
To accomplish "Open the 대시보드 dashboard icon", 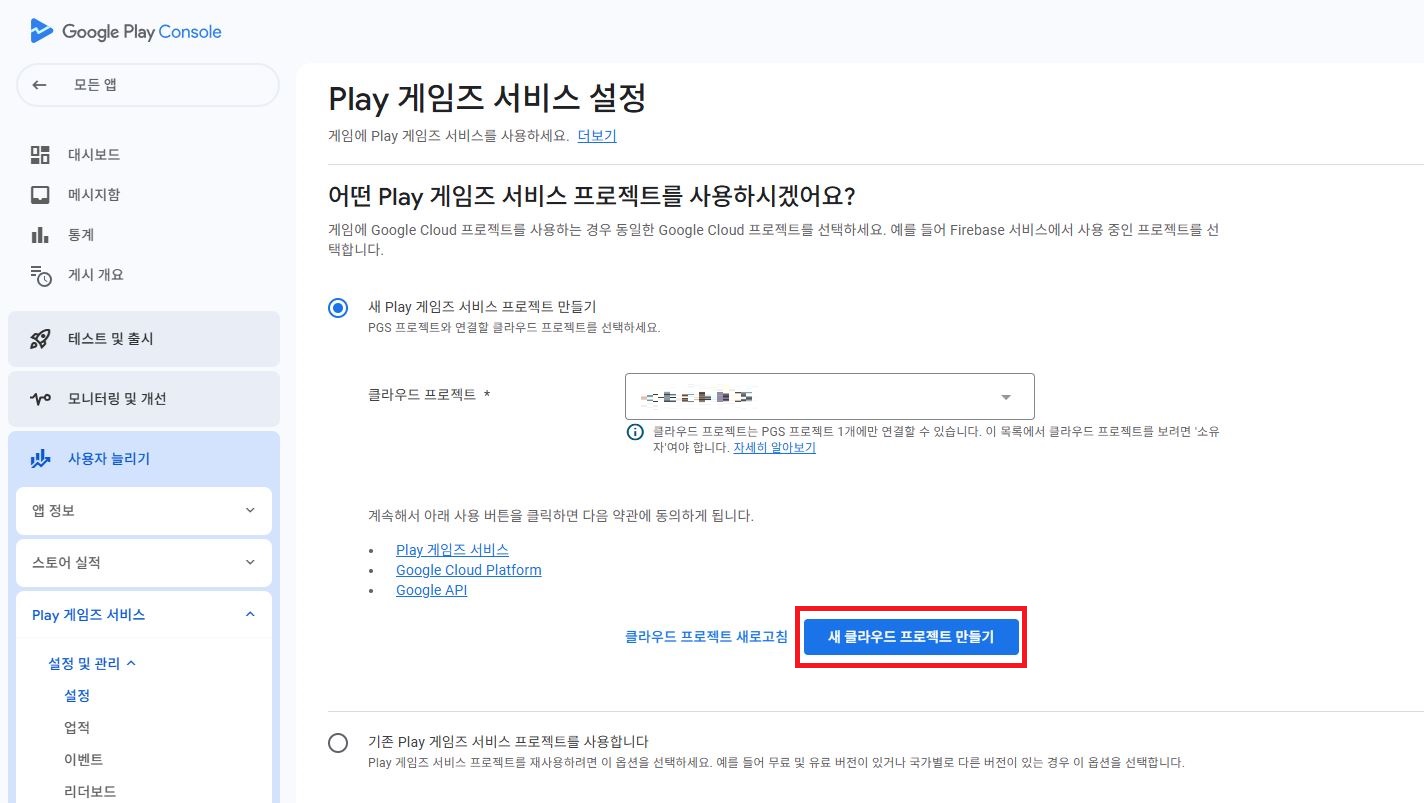I will (40, 155).
